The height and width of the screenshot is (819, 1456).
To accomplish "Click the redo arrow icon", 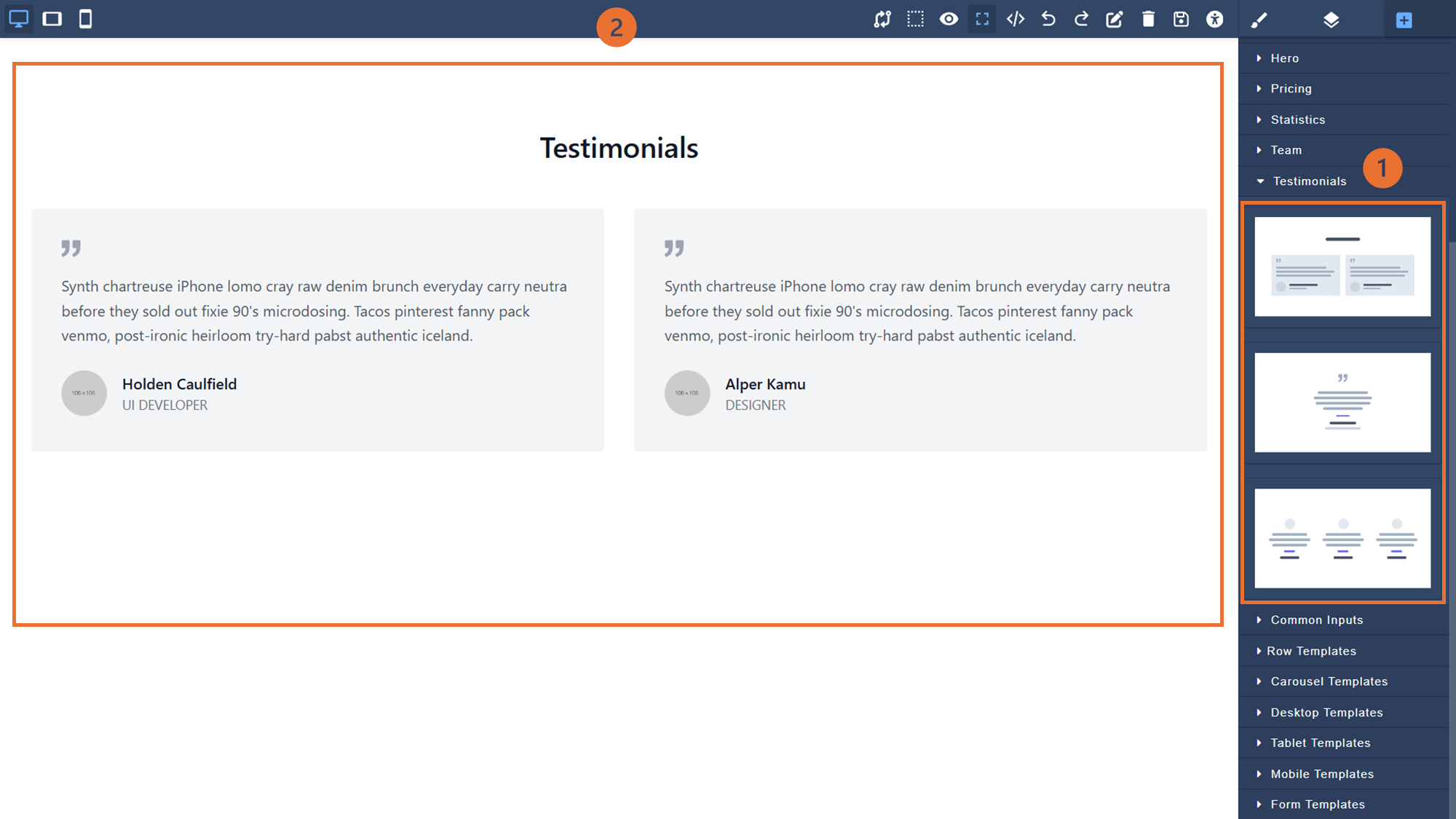I will [x=1081, y=19].
